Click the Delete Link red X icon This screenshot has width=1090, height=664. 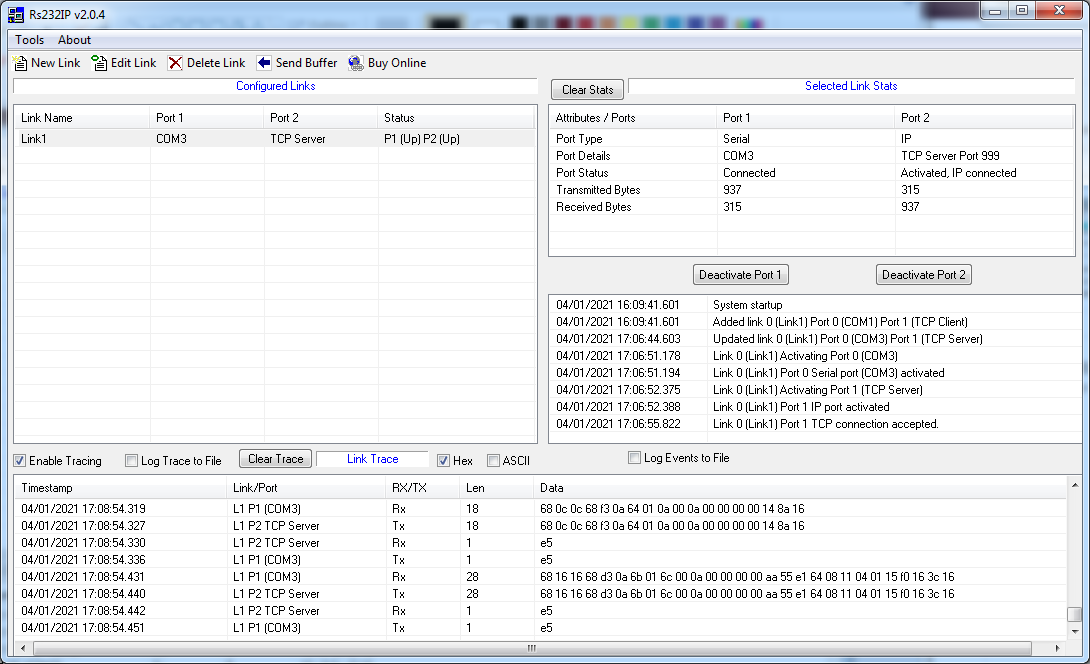[175, 63]
